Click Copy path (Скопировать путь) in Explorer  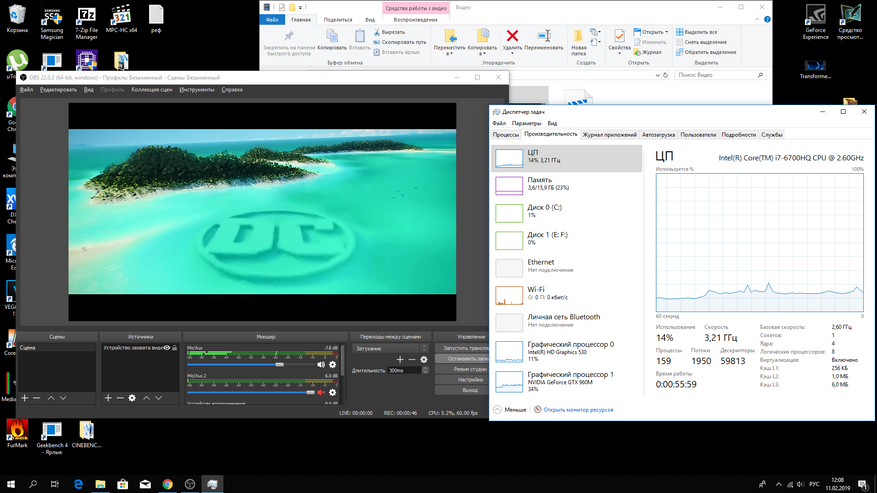point(399,42)
